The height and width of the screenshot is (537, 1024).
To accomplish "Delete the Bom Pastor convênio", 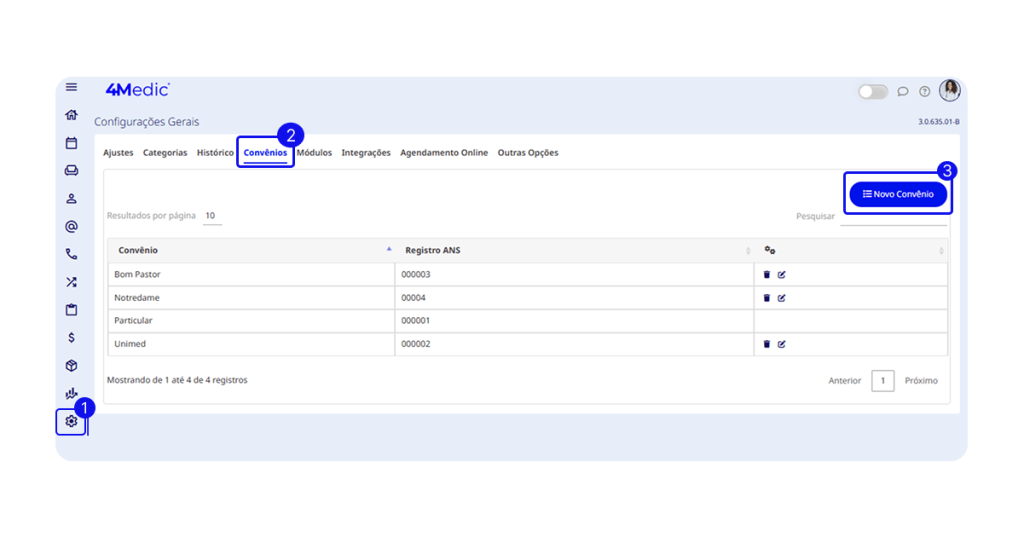I will point(767,274).
